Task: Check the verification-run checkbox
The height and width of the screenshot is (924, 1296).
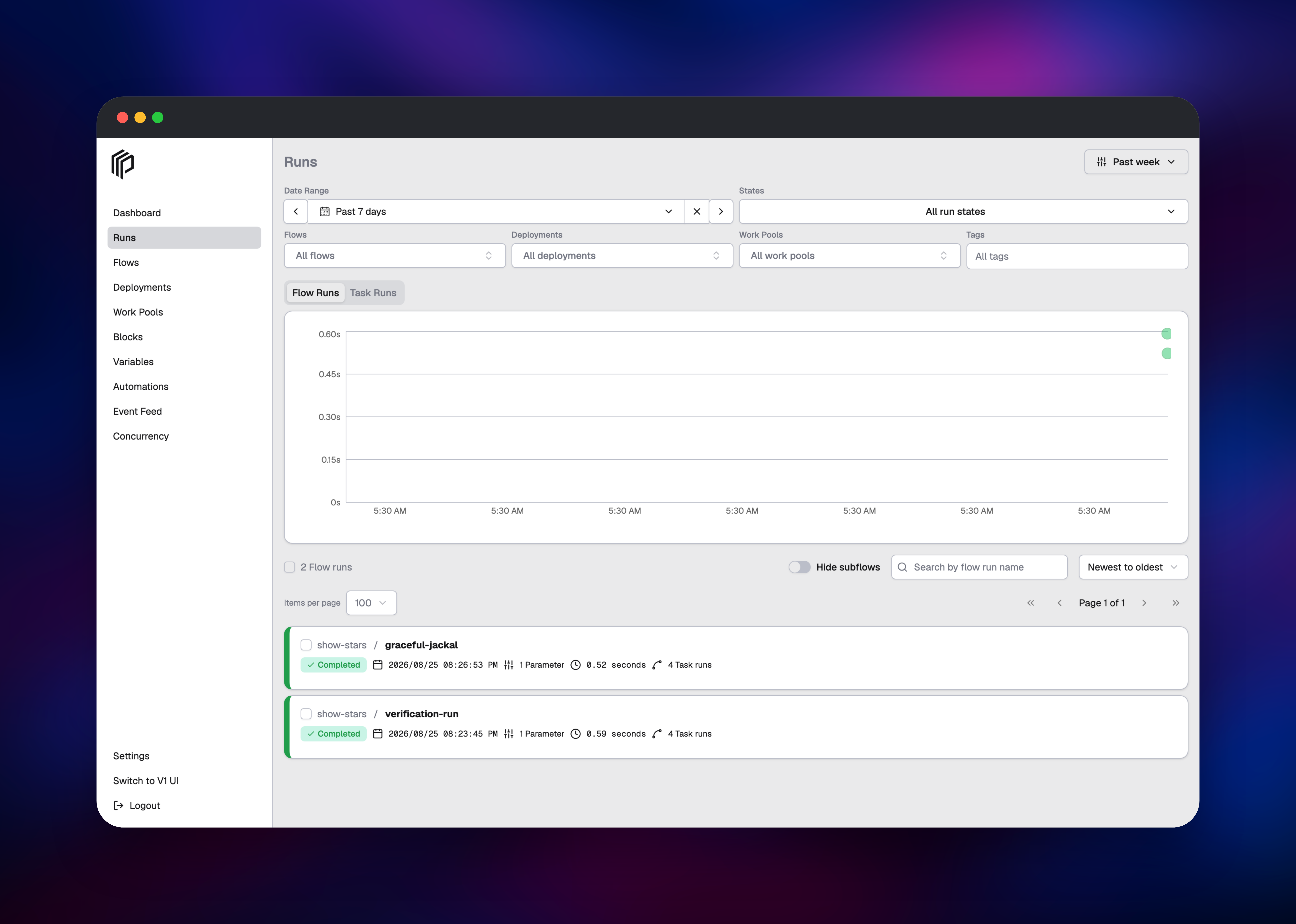Action: (306, 714)
